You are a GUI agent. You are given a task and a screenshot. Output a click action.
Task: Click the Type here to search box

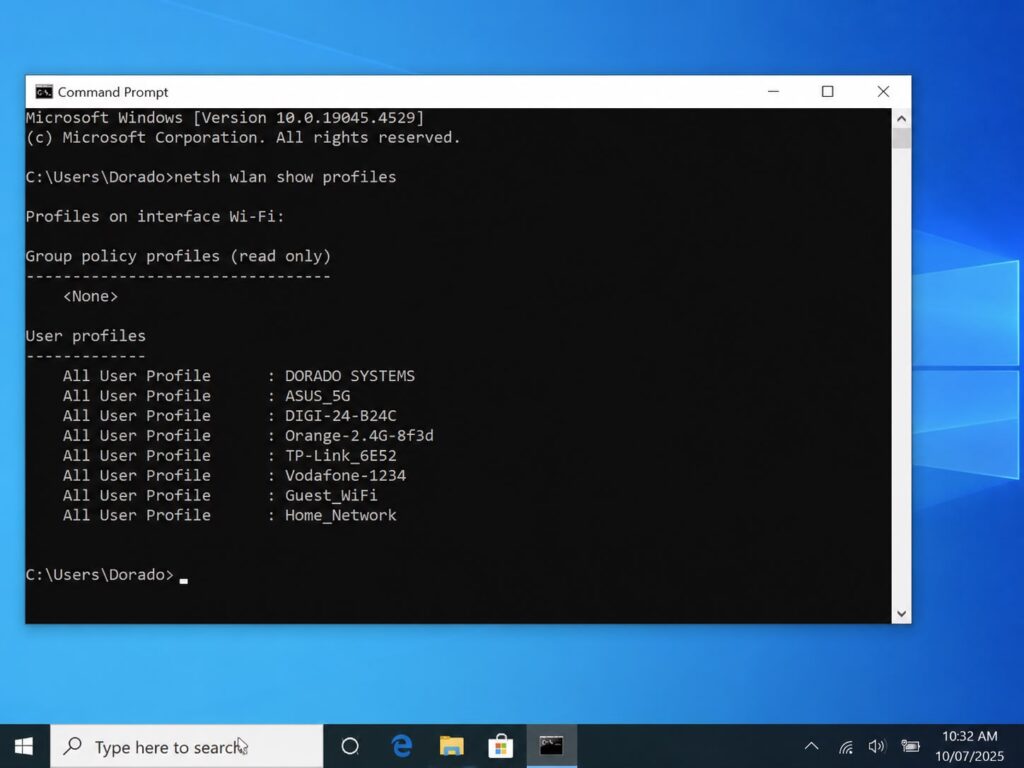(187, 746)
